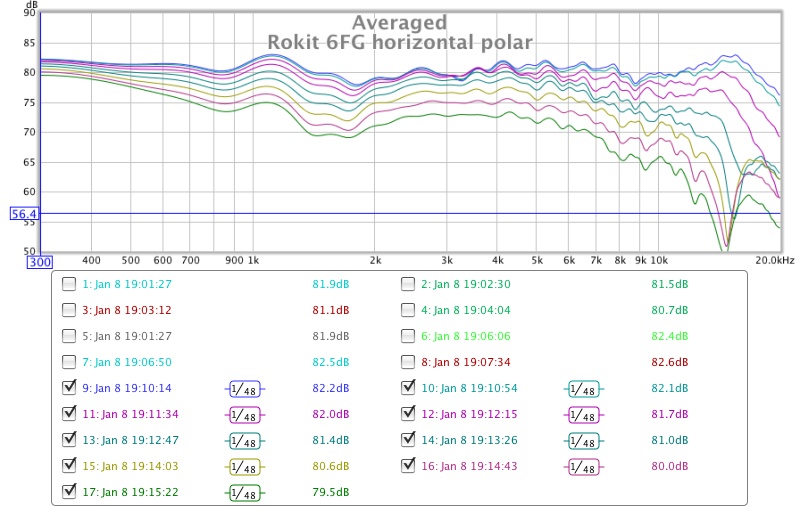Viewport: 800px width, 507px height.
Task: Click the 1/48 smoothing icon for trace 9
Action: click(244, 389)
